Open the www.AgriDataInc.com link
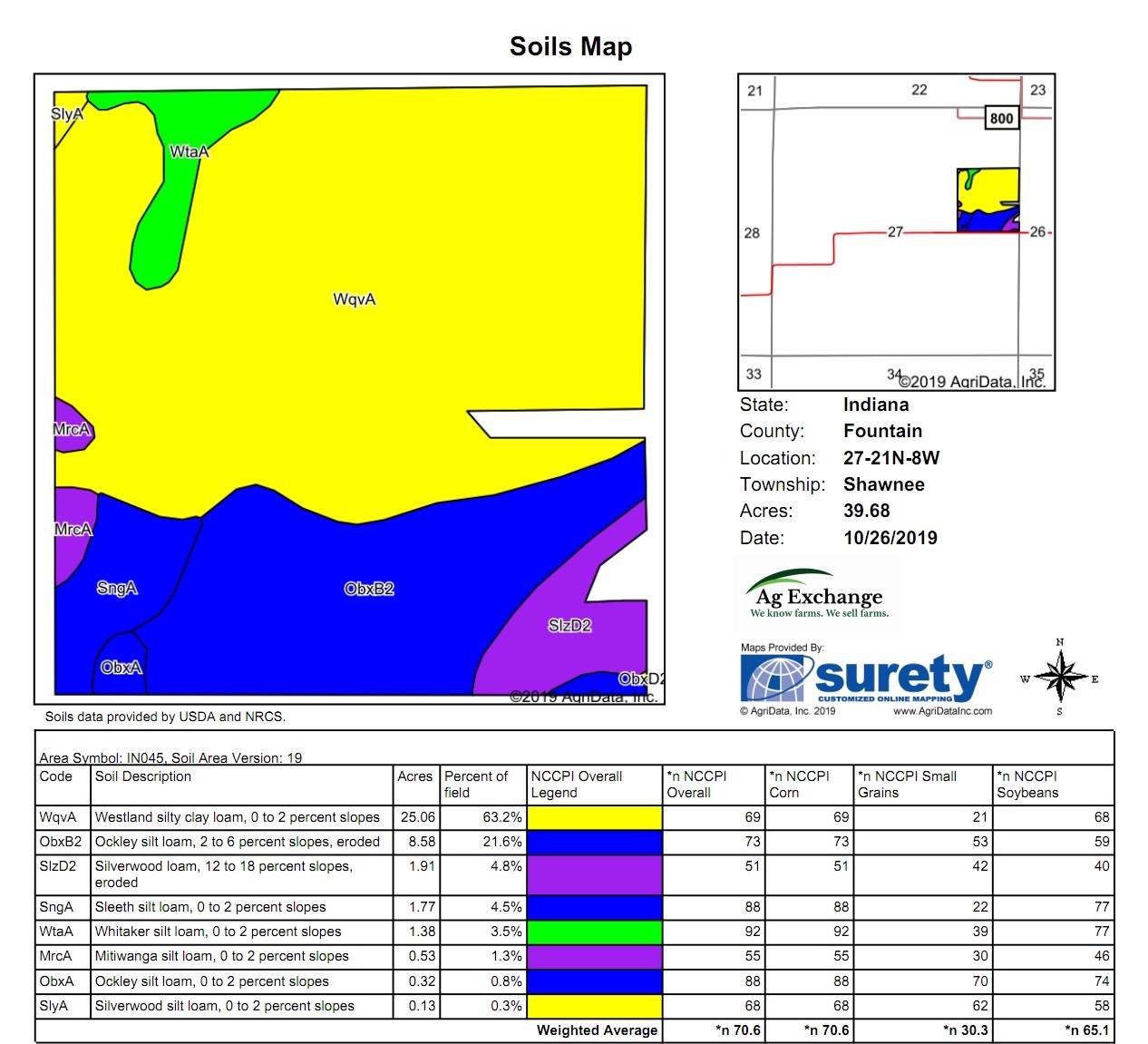Screen dimensions: 1148x1044 [942, 711]
